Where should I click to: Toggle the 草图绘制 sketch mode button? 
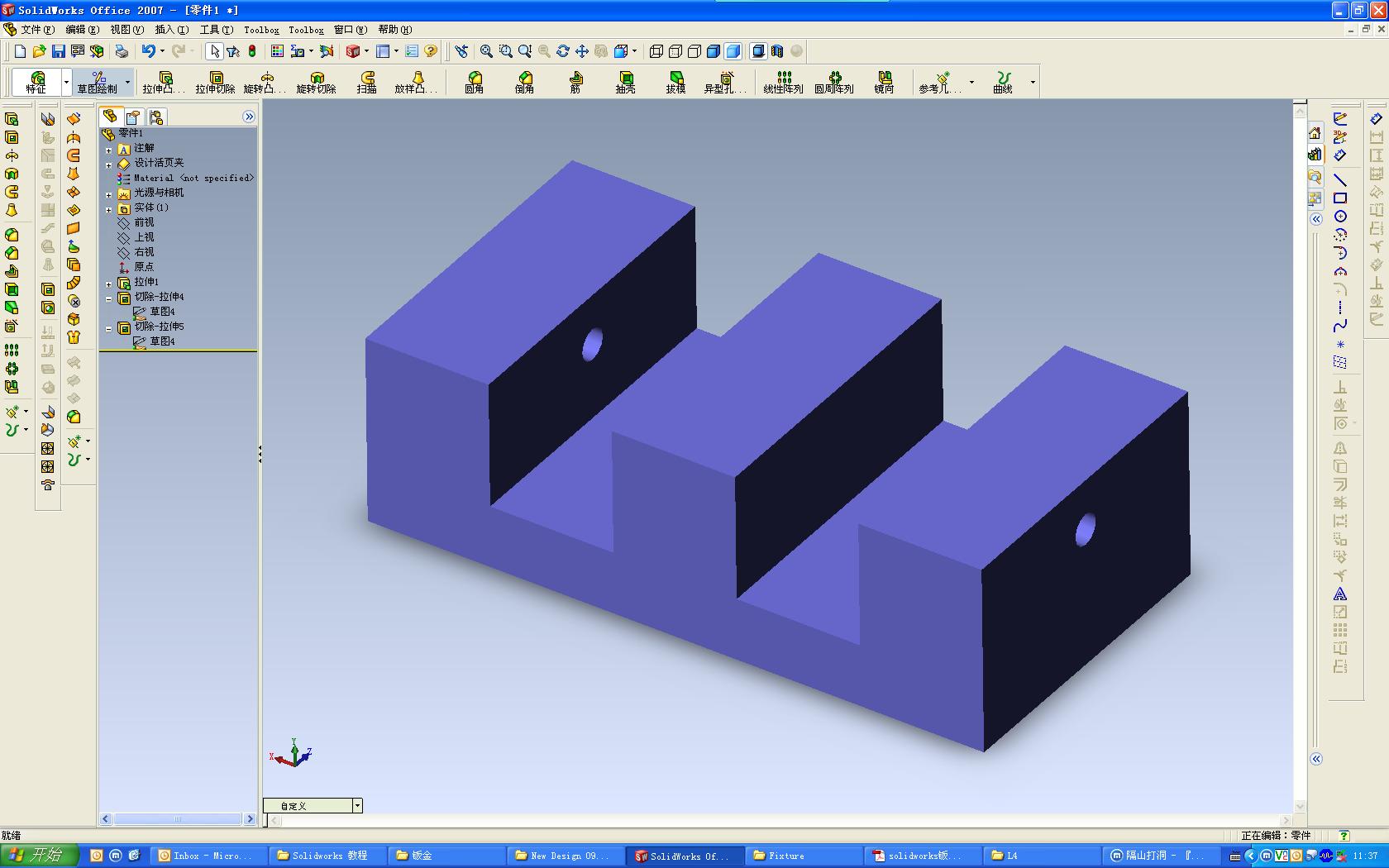(x=98, y=83)
